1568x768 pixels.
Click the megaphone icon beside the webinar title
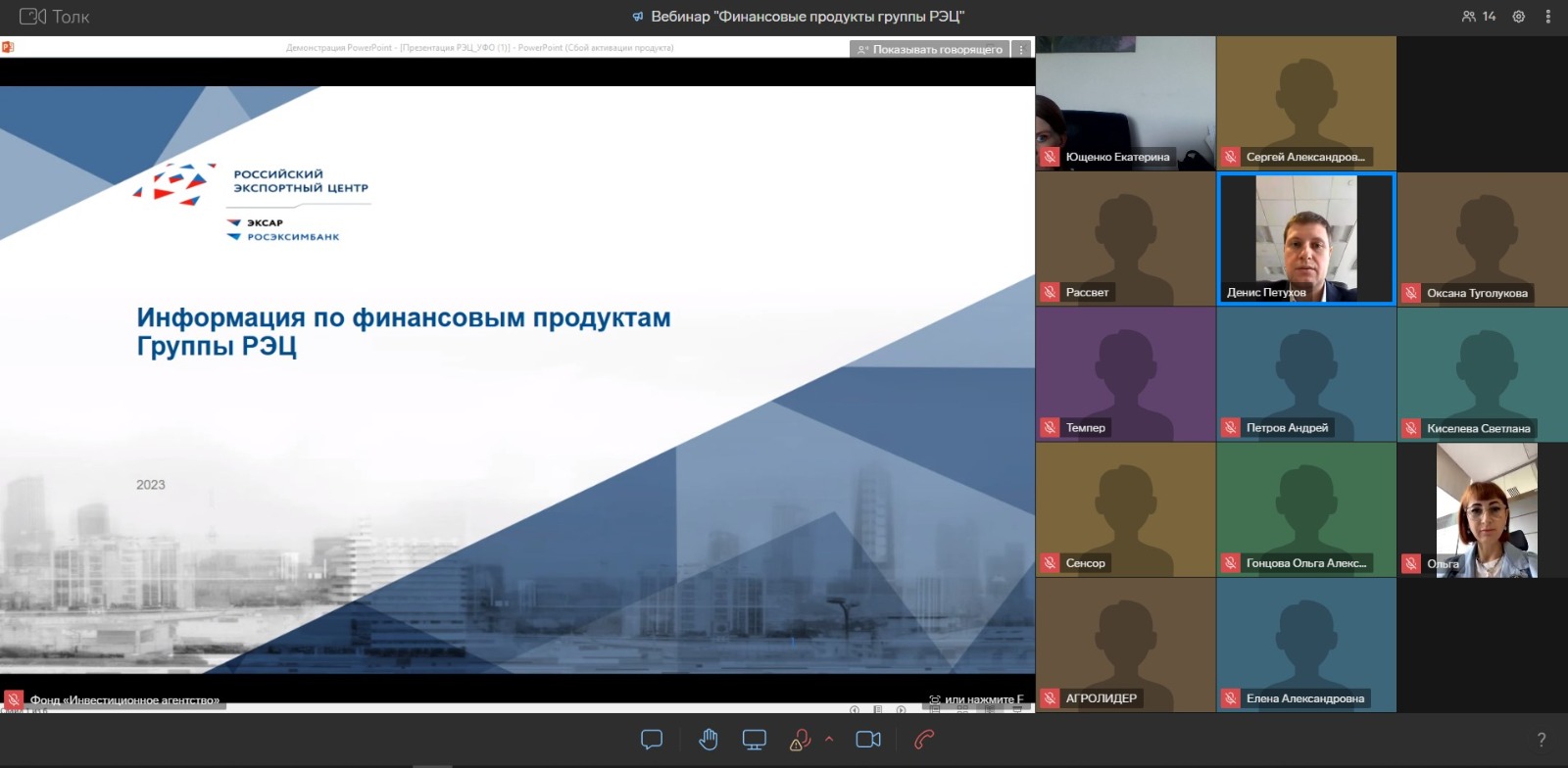[x=638, y=17]
